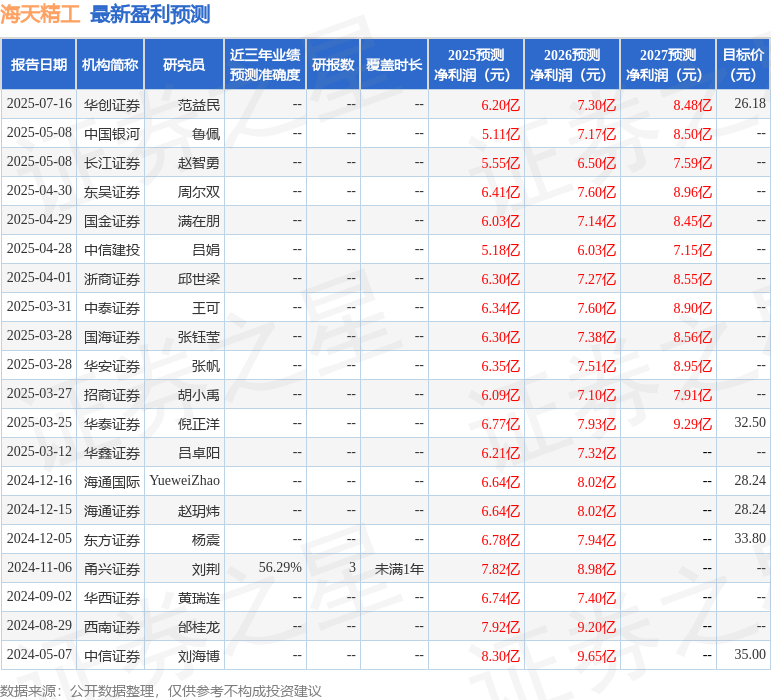Screen dimensions: 771x700
Task: Click the 研究员 column header
Action: [x=184, y=64]
